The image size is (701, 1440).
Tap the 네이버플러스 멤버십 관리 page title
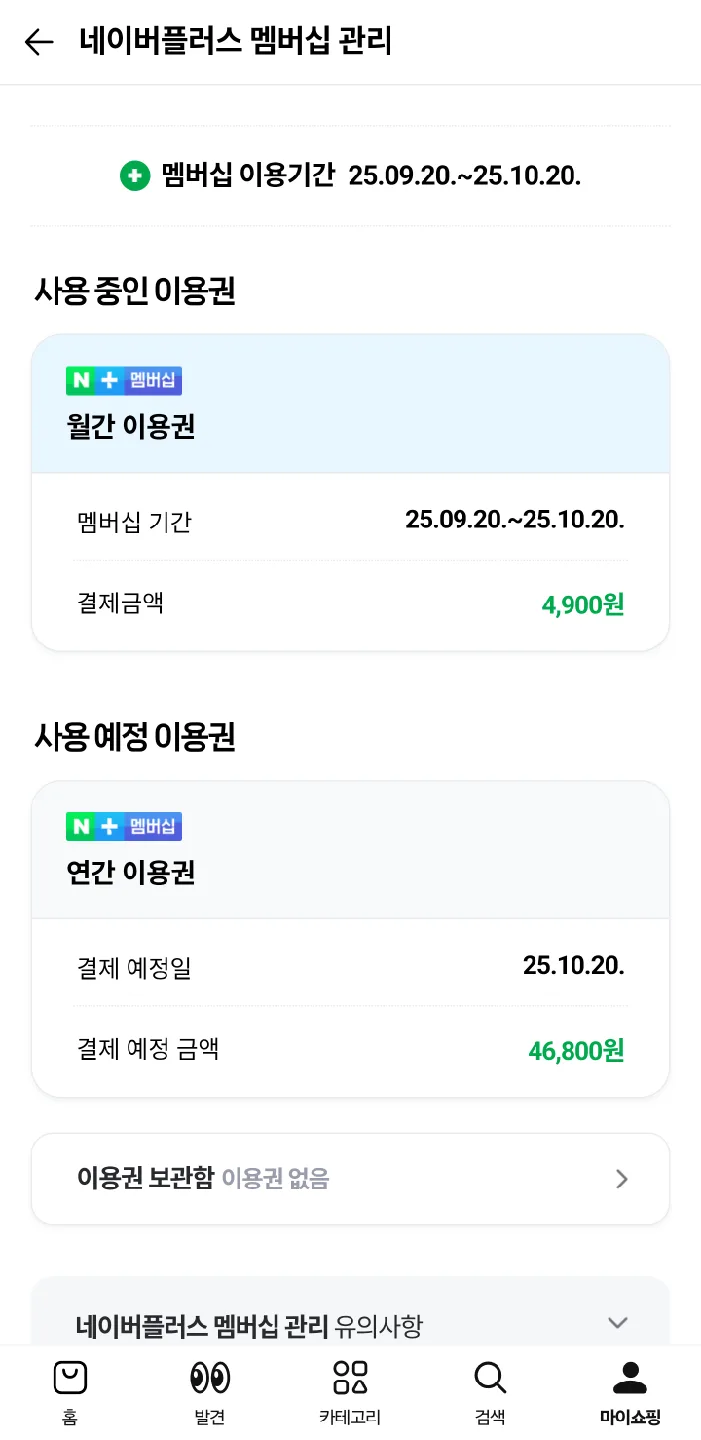(x=236, y=42)
